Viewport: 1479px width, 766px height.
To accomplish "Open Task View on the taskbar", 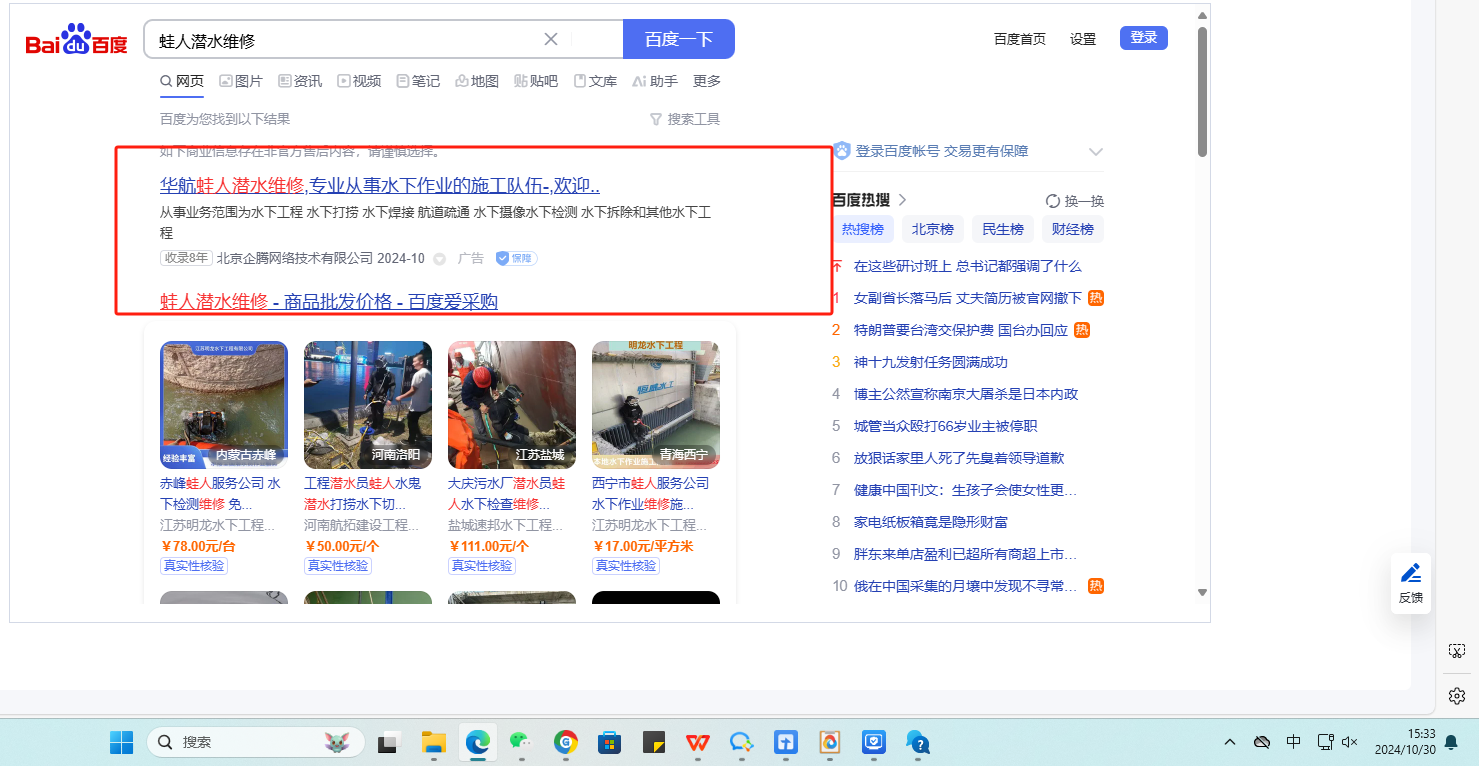I will coord(388,742).
